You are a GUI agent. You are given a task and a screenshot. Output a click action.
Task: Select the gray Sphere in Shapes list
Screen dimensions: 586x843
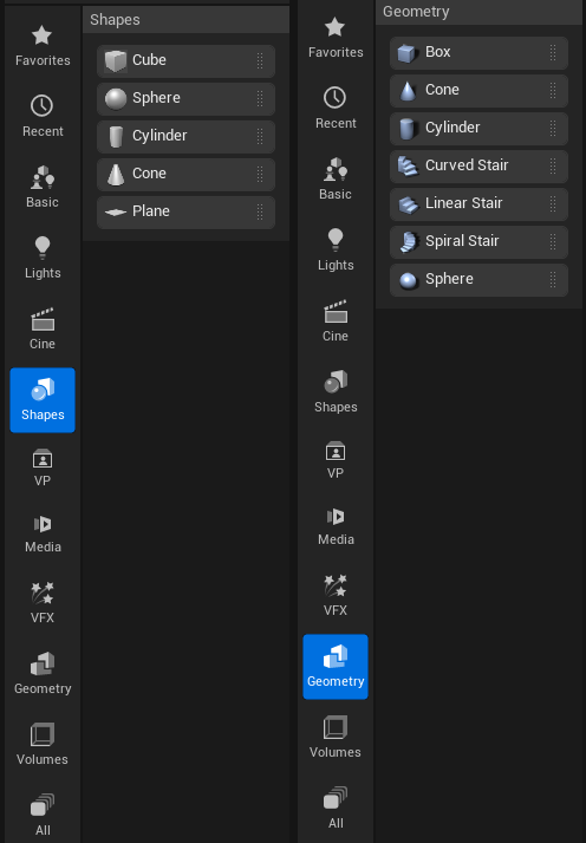click(116, 98)
